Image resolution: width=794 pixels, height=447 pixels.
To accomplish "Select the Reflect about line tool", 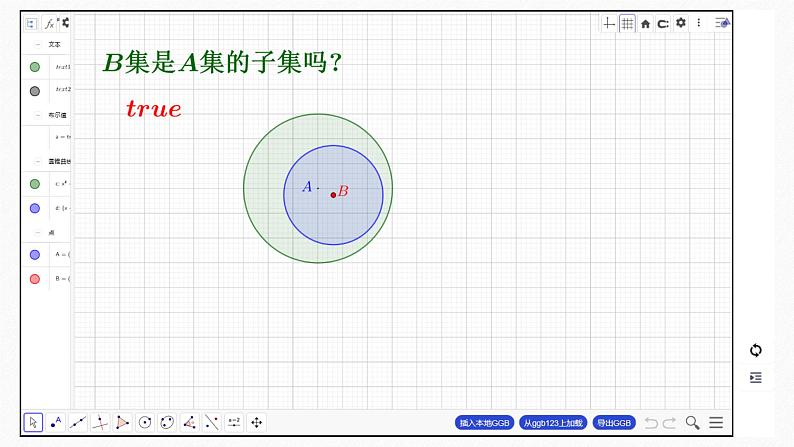I will pos(212,422).
